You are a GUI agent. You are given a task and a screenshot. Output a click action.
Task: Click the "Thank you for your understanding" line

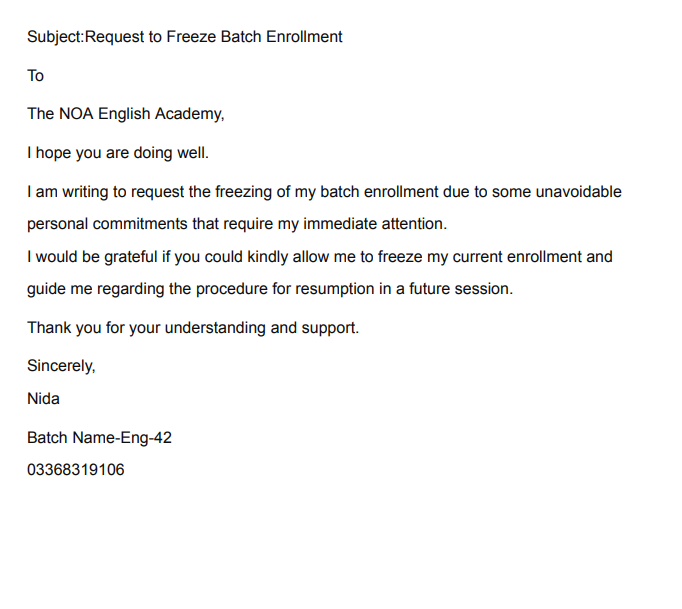point(158,328)
